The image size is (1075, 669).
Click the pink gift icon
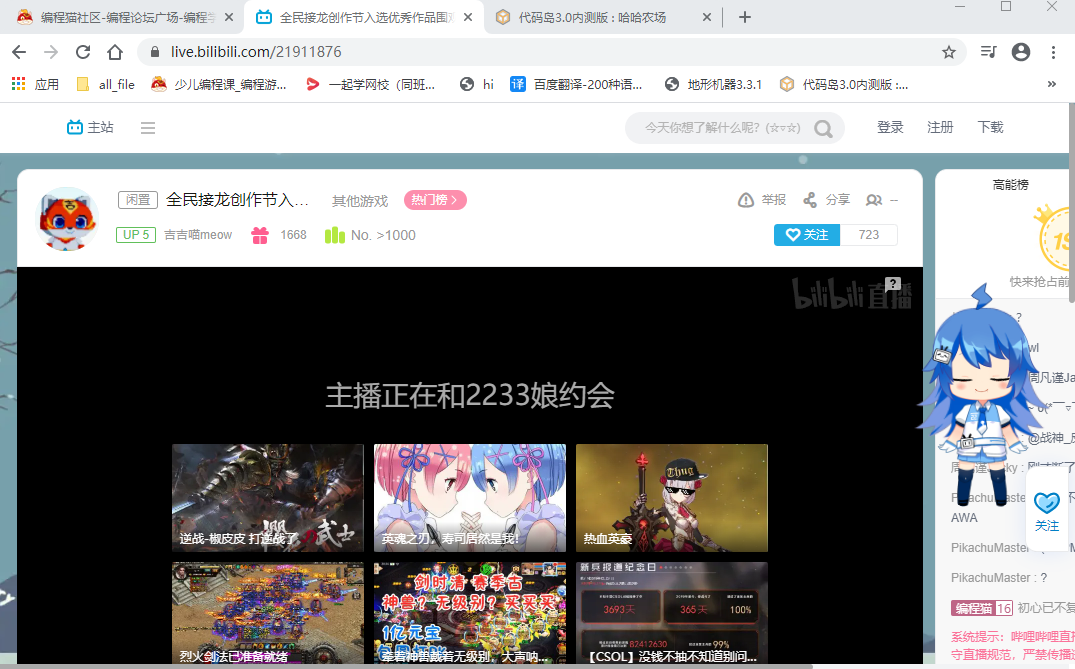pyautogui.click(x=260, y=235)
